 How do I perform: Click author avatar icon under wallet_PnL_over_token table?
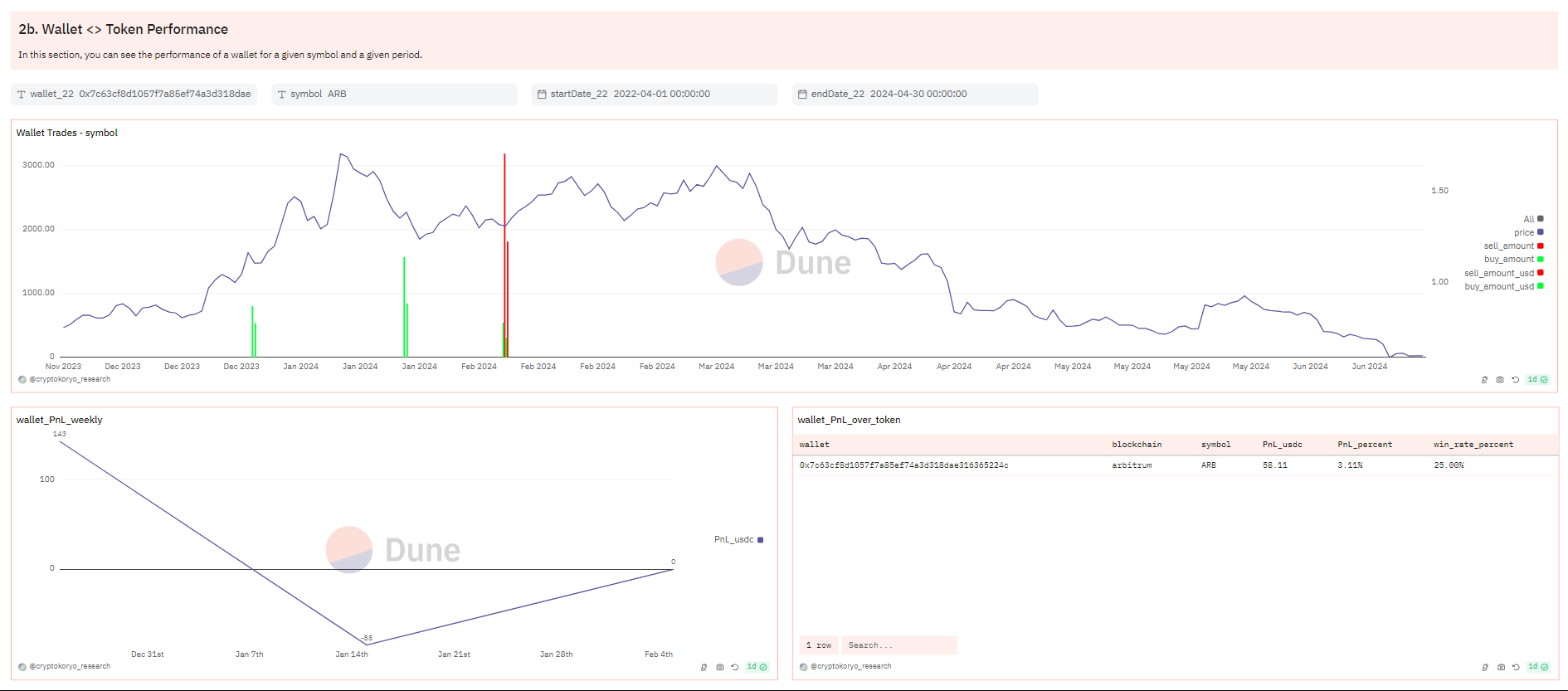[x=803, y=667]
